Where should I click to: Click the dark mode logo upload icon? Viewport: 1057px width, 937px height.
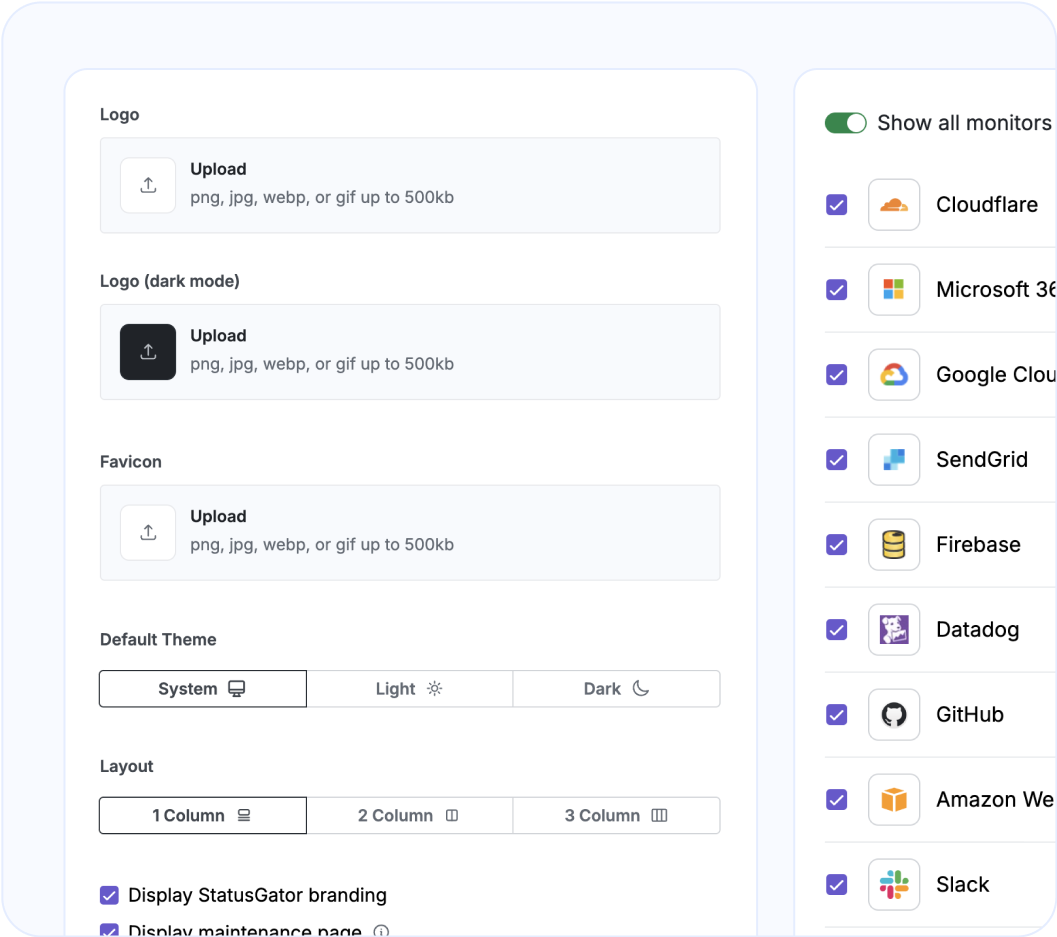(x=148, y=352)
